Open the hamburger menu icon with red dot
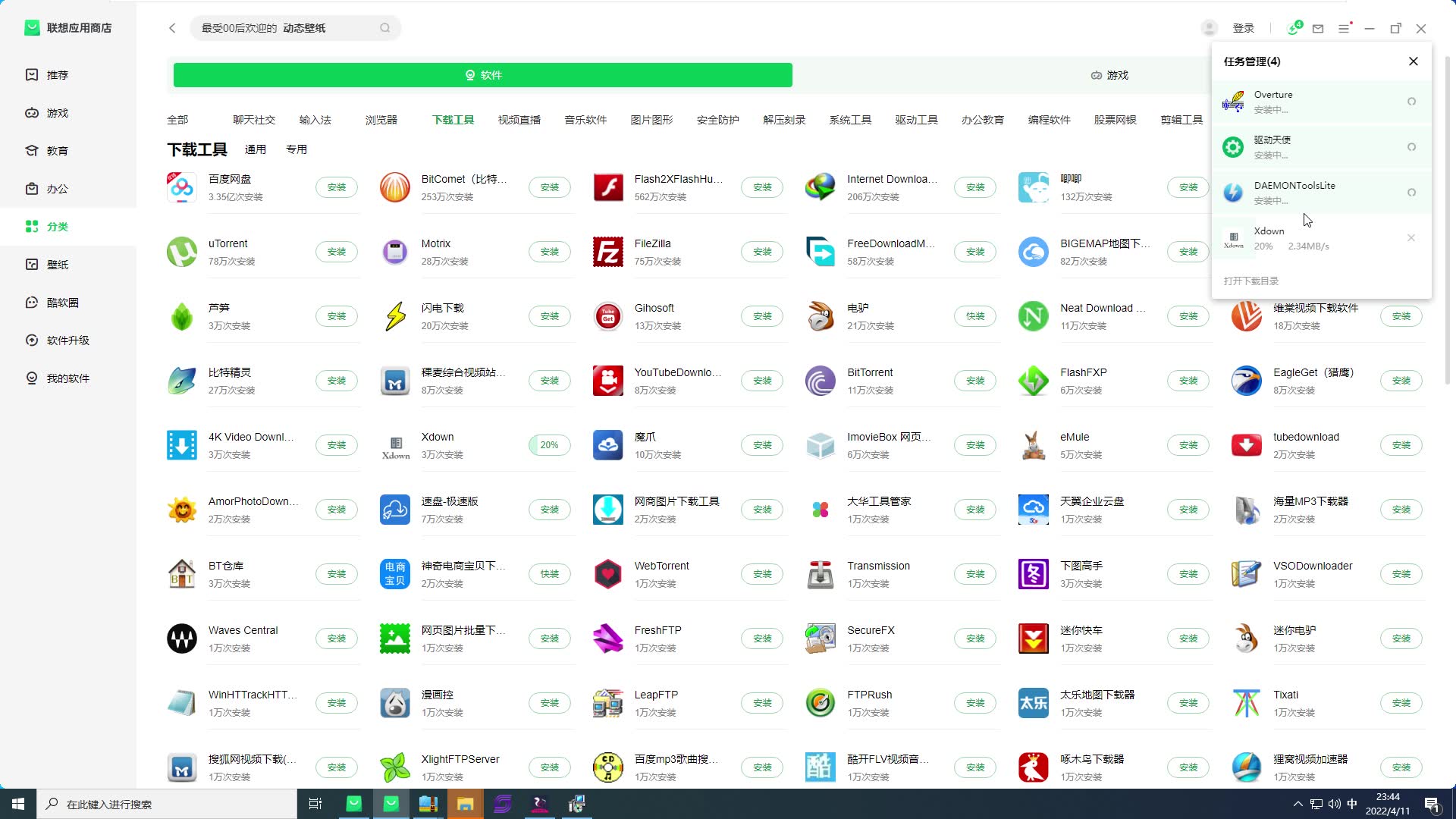 [x=1345, y=28]
